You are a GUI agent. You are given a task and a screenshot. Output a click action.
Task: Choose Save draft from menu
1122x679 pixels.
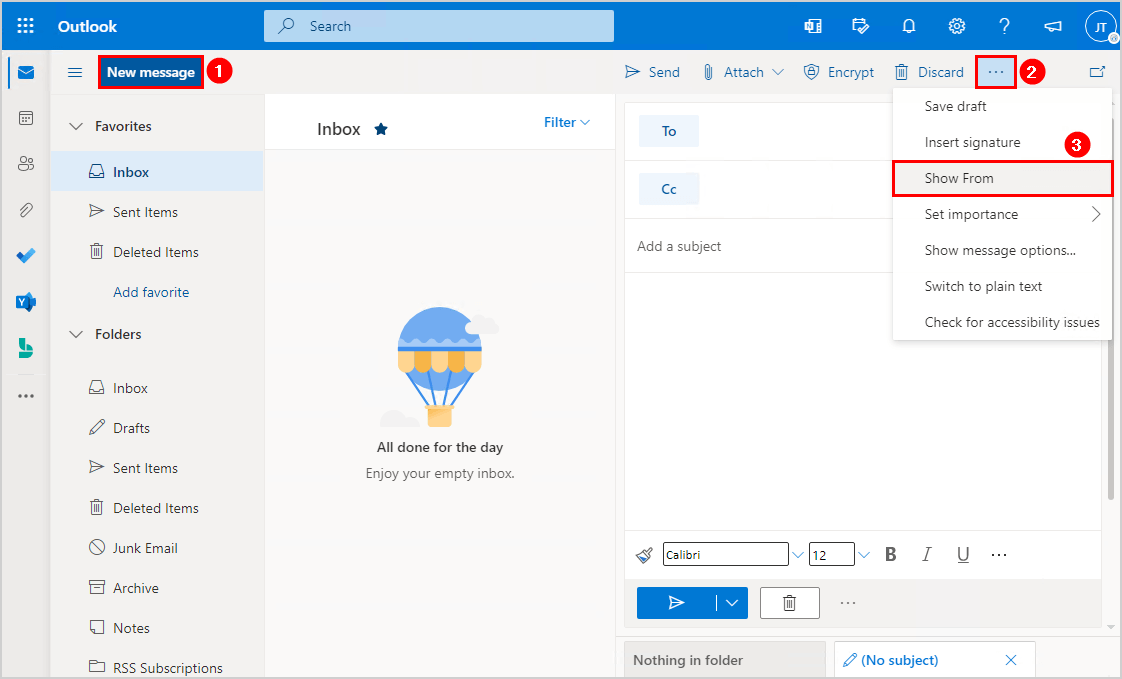point(1002,106)
